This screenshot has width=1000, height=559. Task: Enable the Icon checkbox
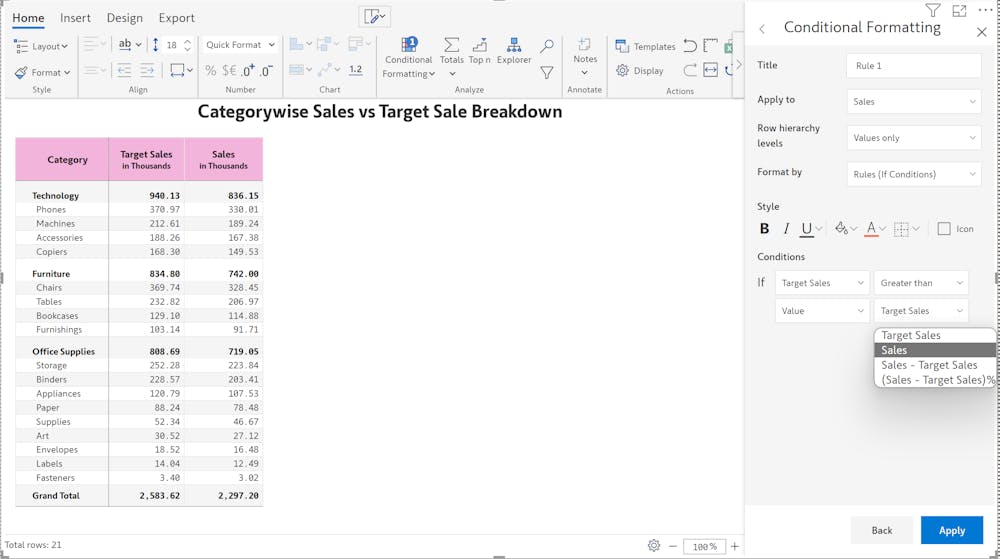coord(944,229)
